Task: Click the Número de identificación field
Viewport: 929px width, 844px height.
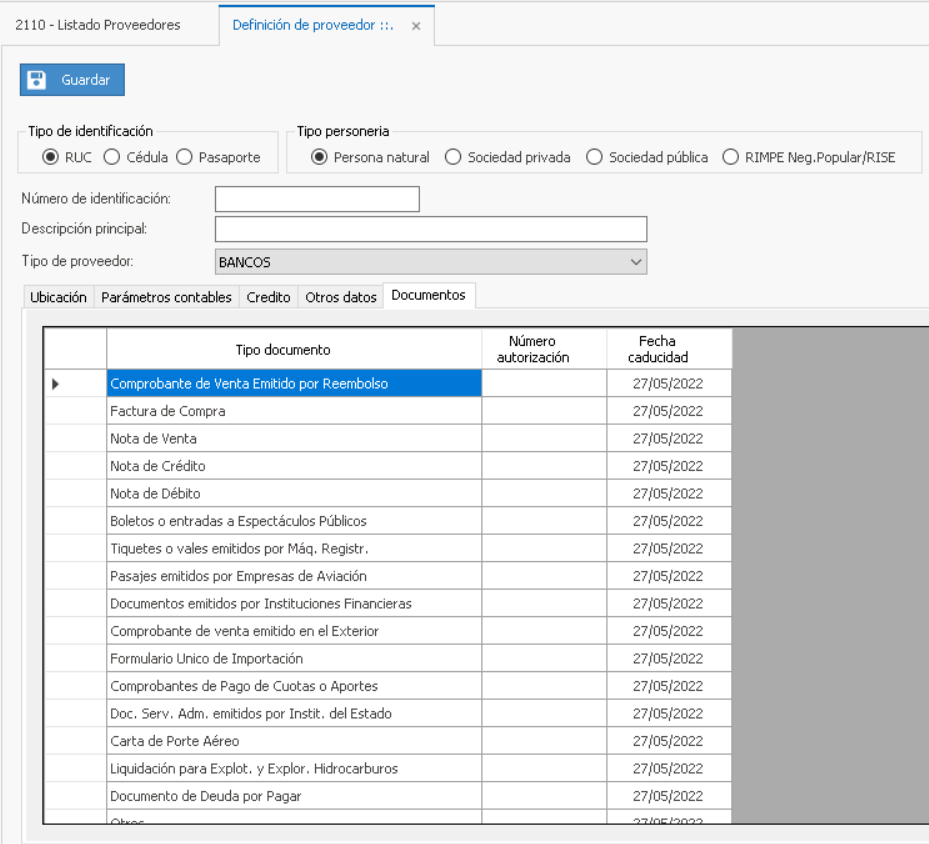Action: pos(317,199)
